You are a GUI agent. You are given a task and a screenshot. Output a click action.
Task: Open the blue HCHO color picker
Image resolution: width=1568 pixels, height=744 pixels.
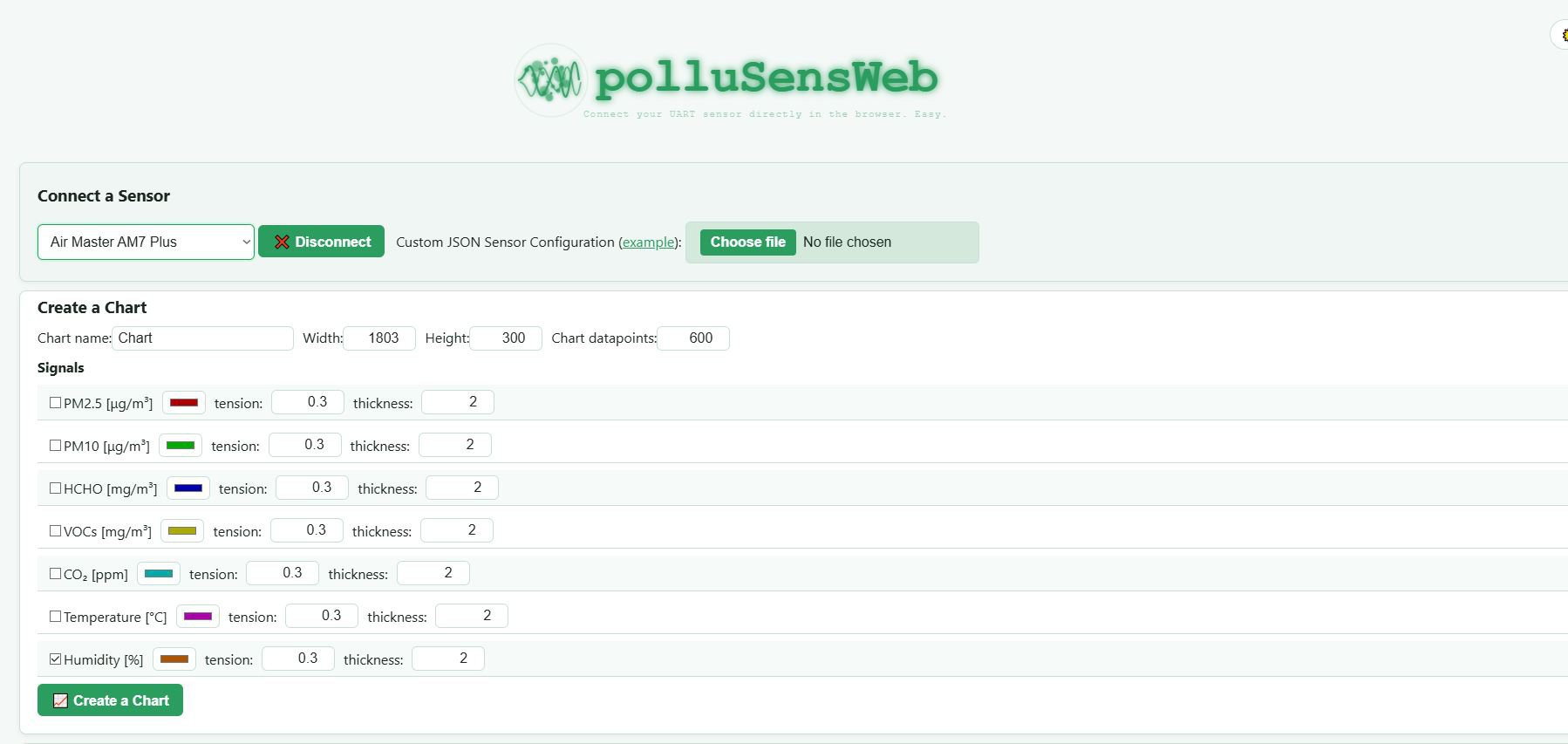click(188, 488)
